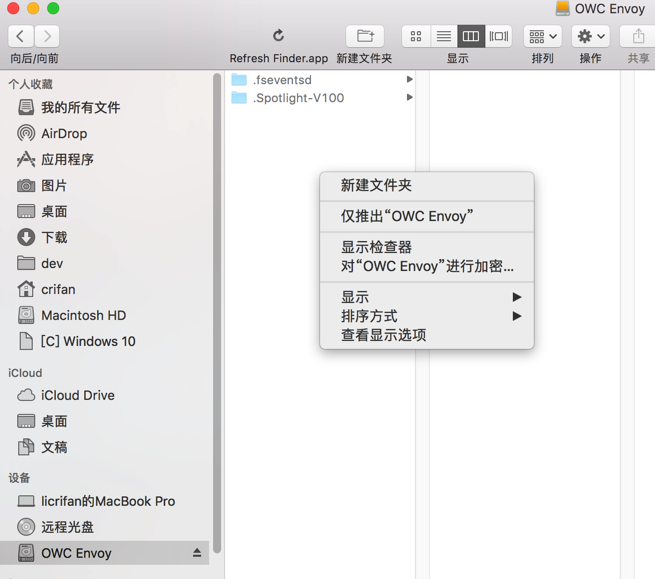Select the .Spotlight-V100 folder
Viewport: 655px width, 579px height.
pyautogui.click(x=322, y=98)
